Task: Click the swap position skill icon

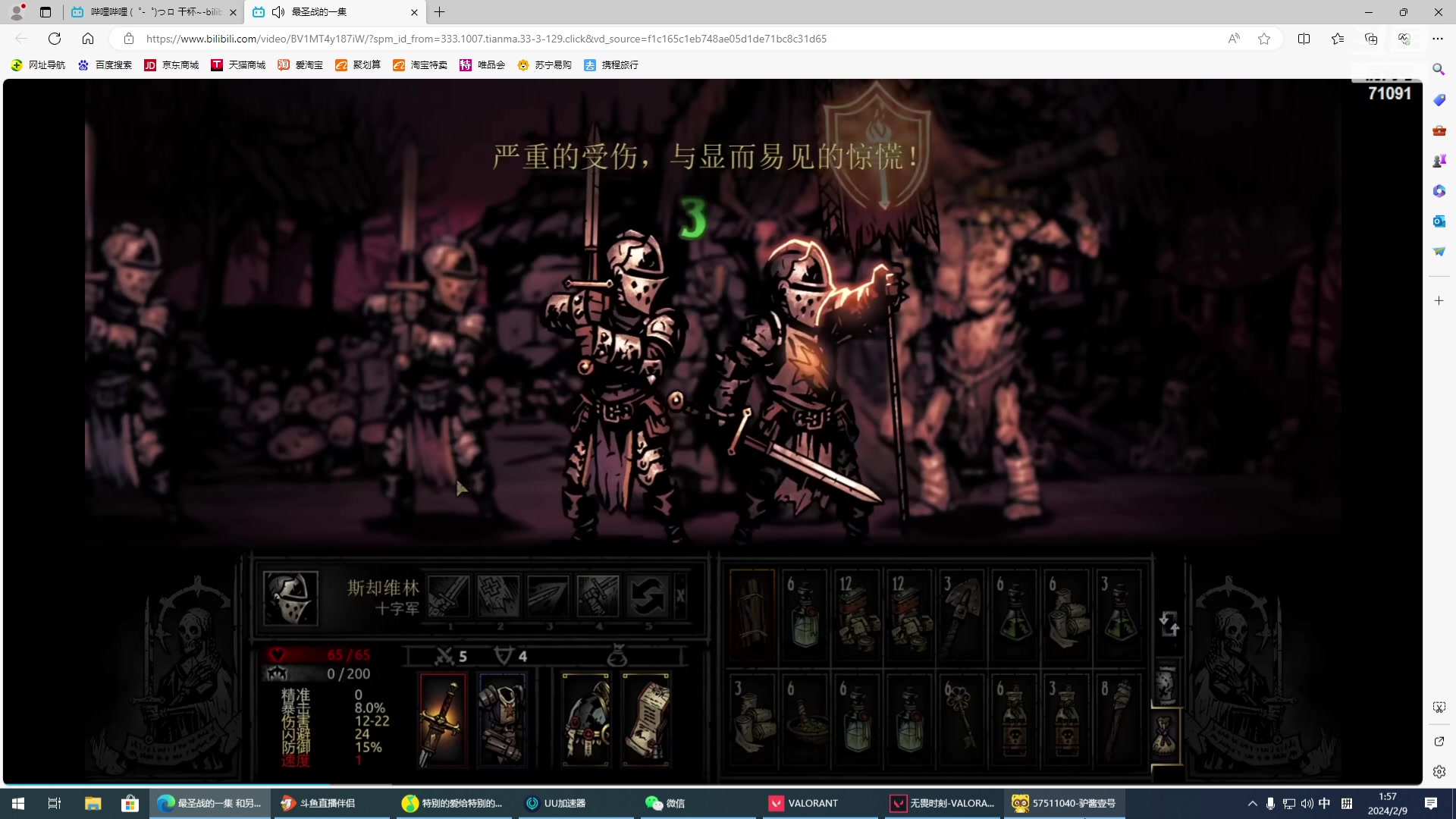Action: pyautogui.click(x=648, y=597)
